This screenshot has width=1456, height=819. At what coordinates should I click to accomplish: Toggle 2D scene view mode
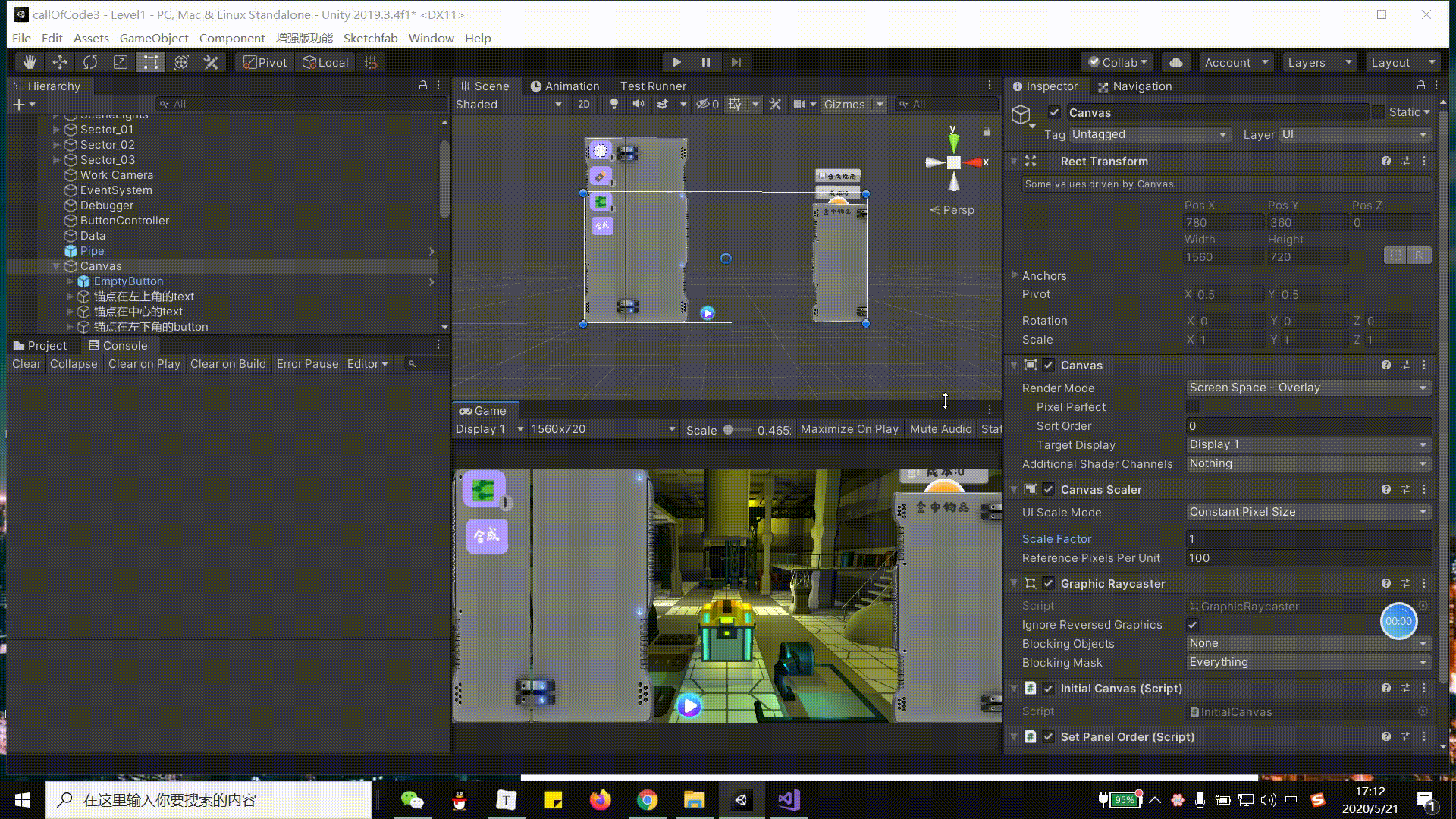[583, 104]
